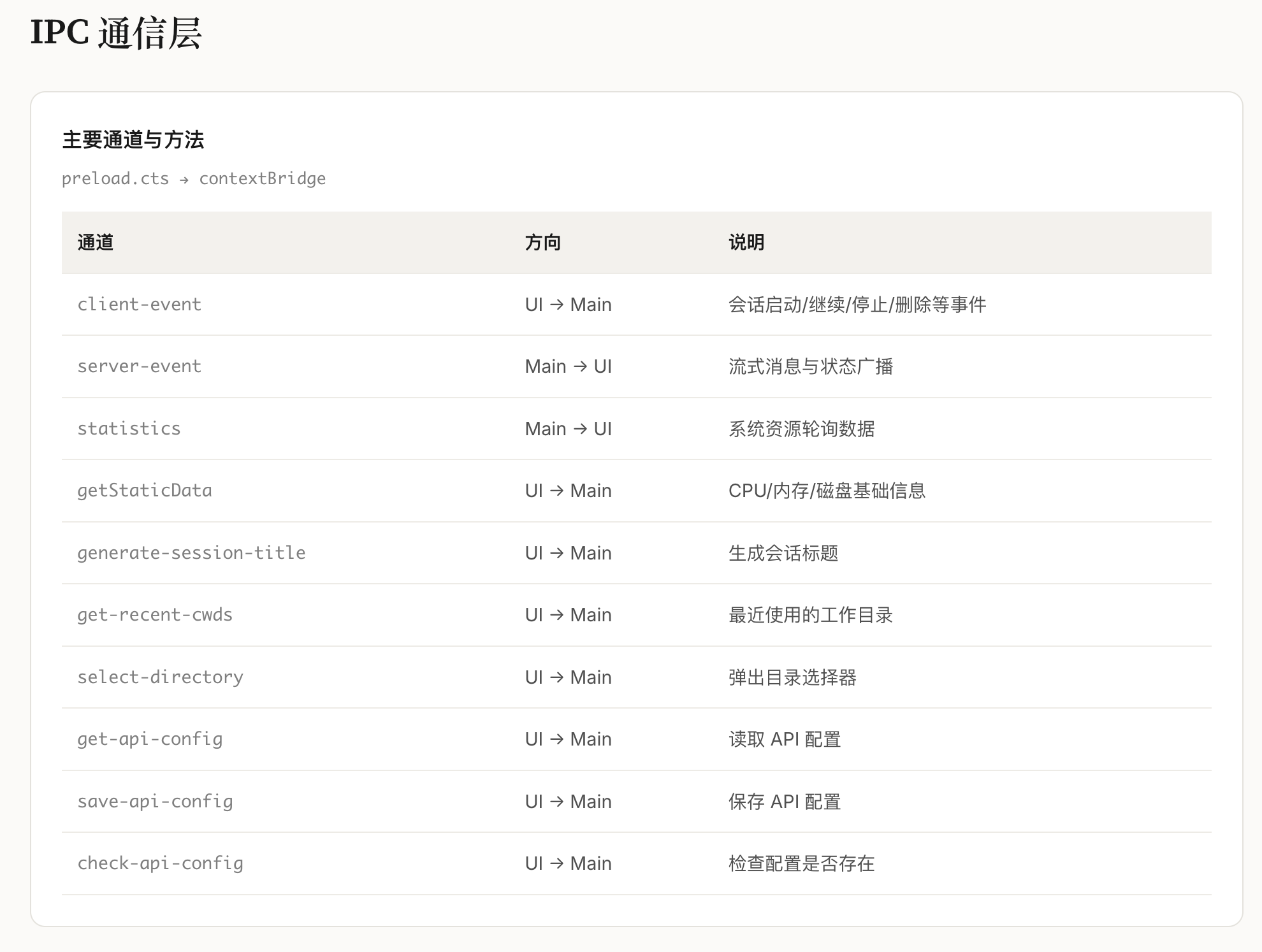The height and width of the screenshot is (952, 1262).
Task: Click the save-api-config channel name
Action: click(x=155, y=802)
